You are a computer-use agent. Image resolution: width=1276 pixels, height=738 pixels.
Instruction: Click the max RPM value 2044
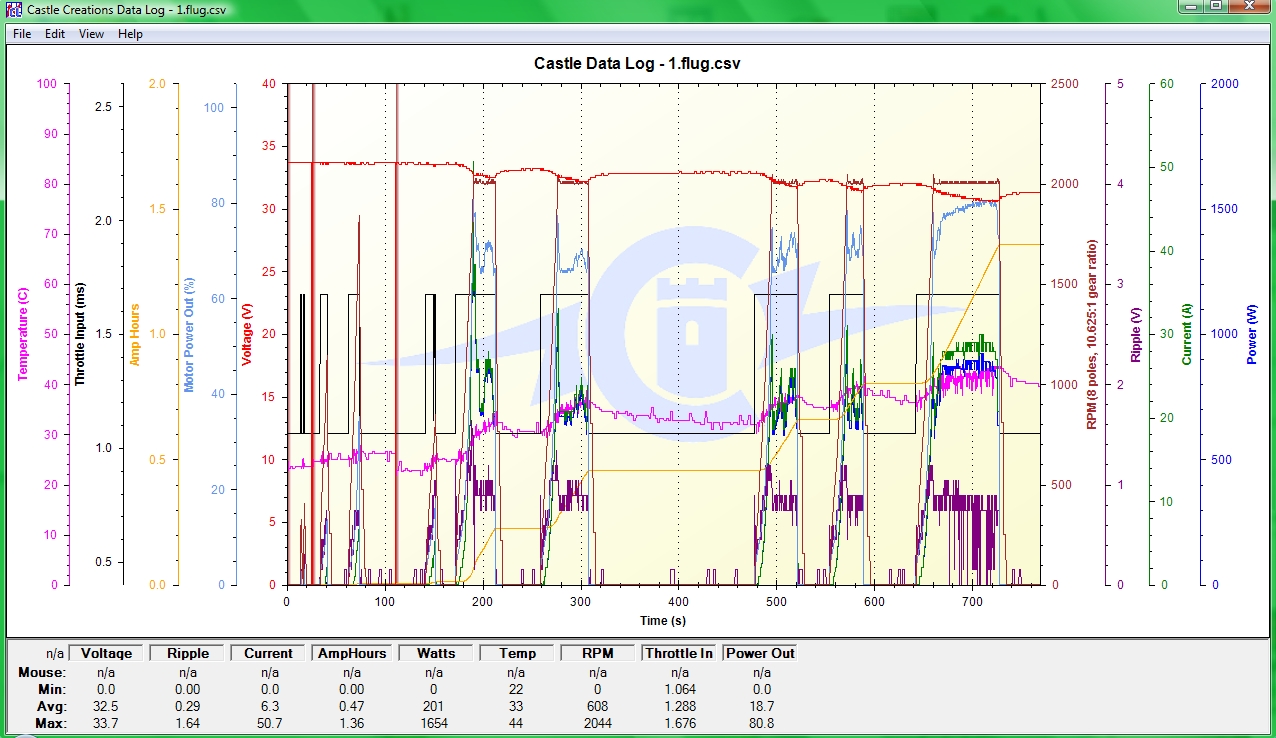coord(599,723)
